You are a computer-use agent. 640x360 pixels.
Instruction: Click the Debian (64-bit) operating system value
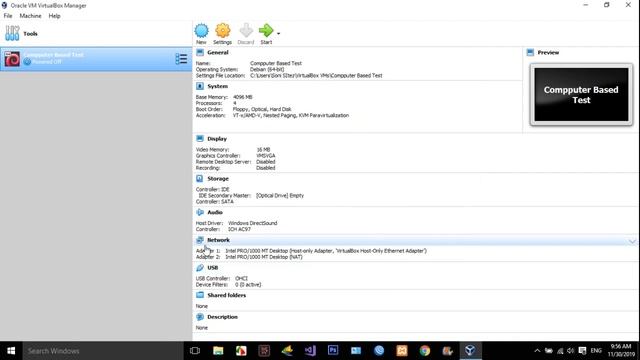pyautogui.click(x=267, y=69)
